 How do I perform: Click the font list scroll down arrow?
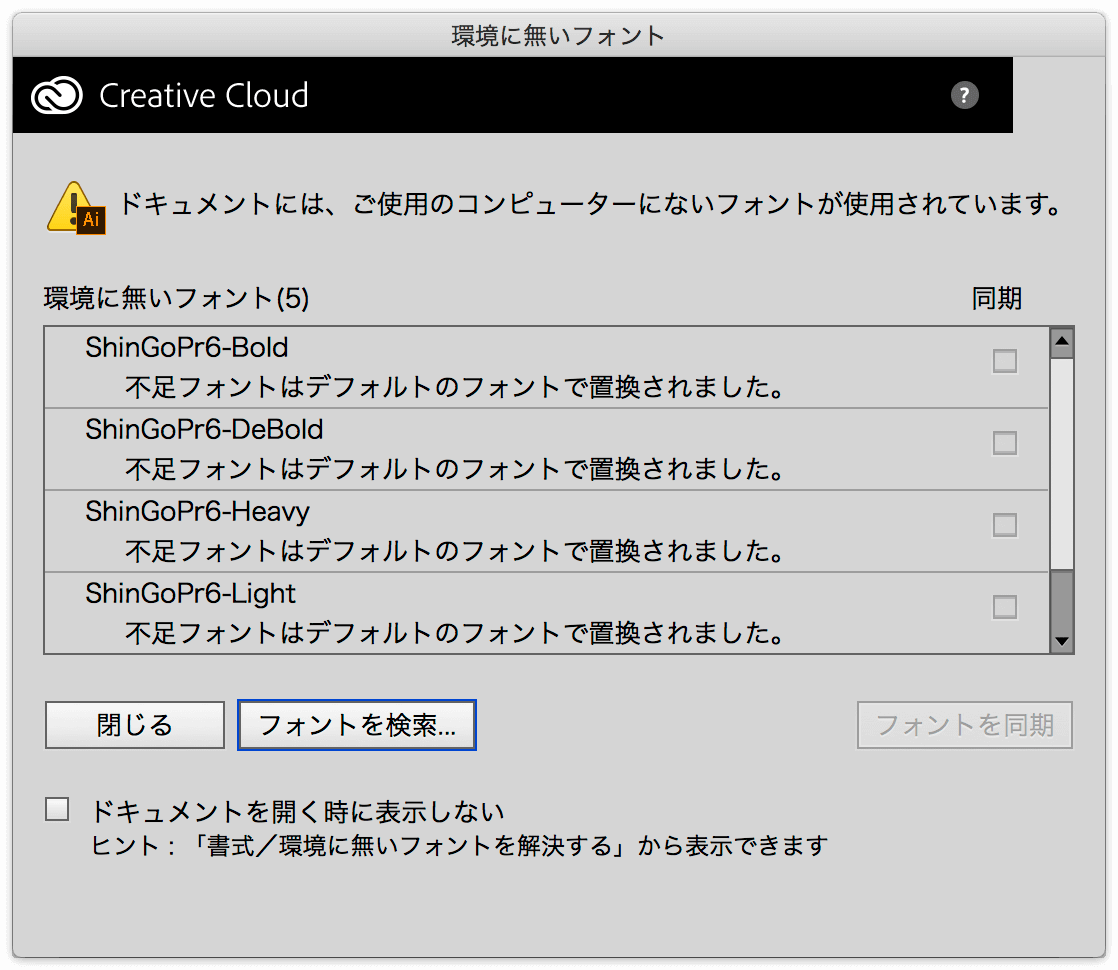(x=1062, y=640)
